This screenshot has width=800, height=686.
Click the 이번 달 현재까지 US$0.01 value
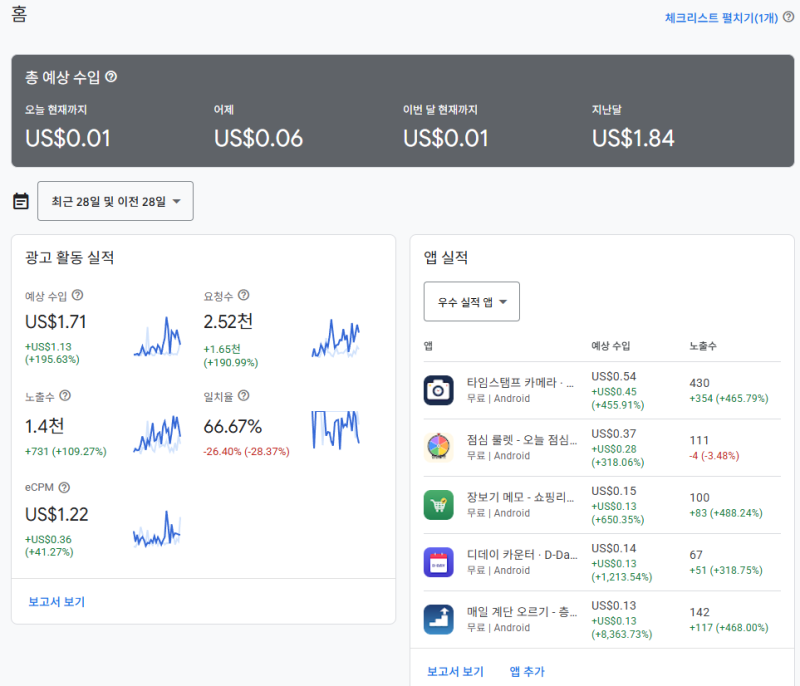coord(446,138)
